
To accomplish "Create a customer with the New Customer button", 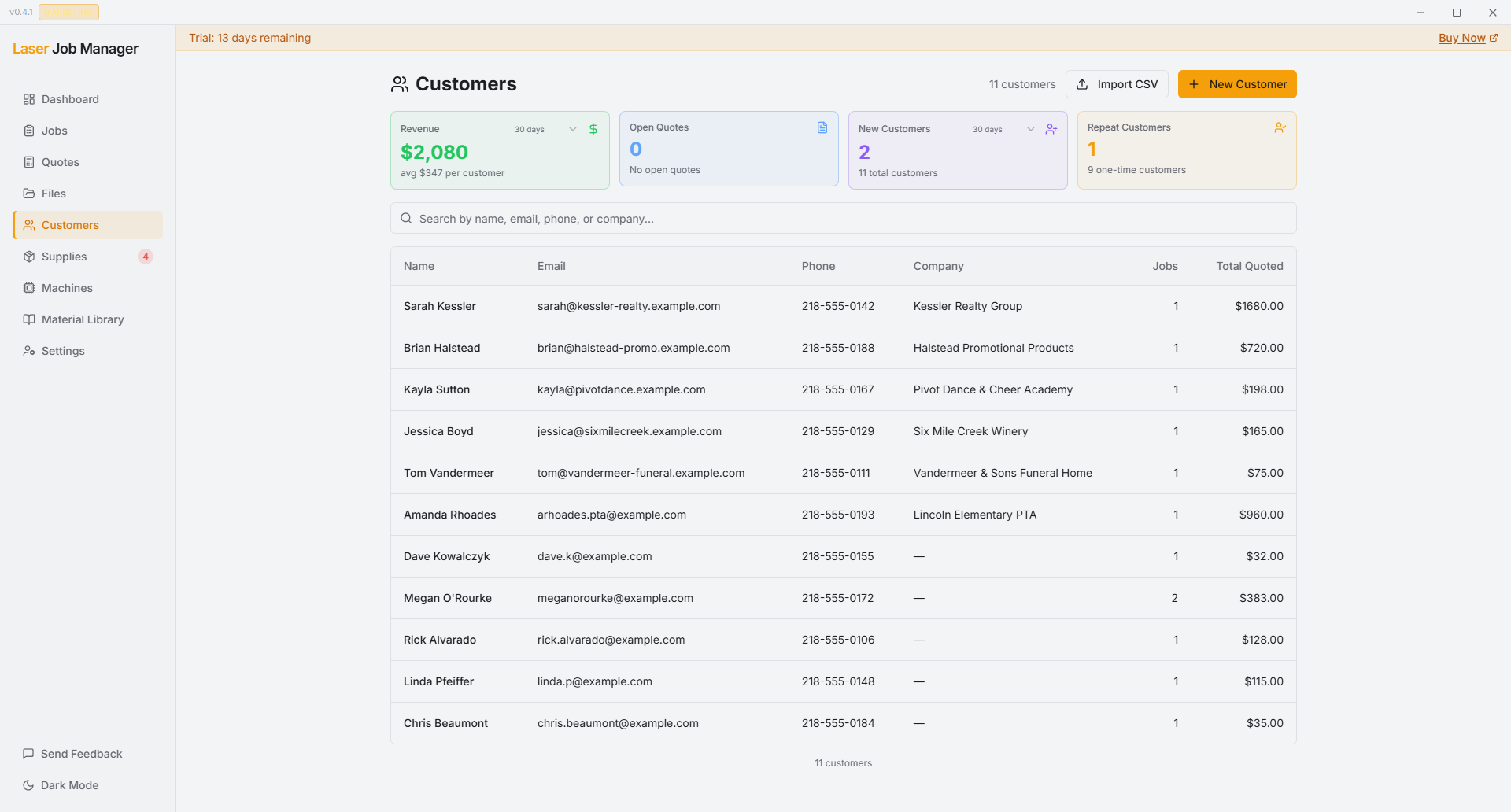I will [x=1237, y=83].
